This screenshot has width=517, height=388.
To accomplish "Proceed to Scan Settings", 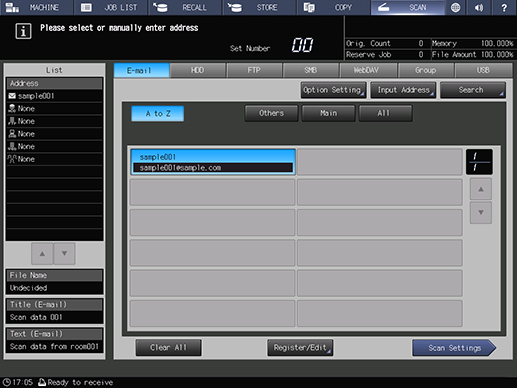I will tap(454, 348).
